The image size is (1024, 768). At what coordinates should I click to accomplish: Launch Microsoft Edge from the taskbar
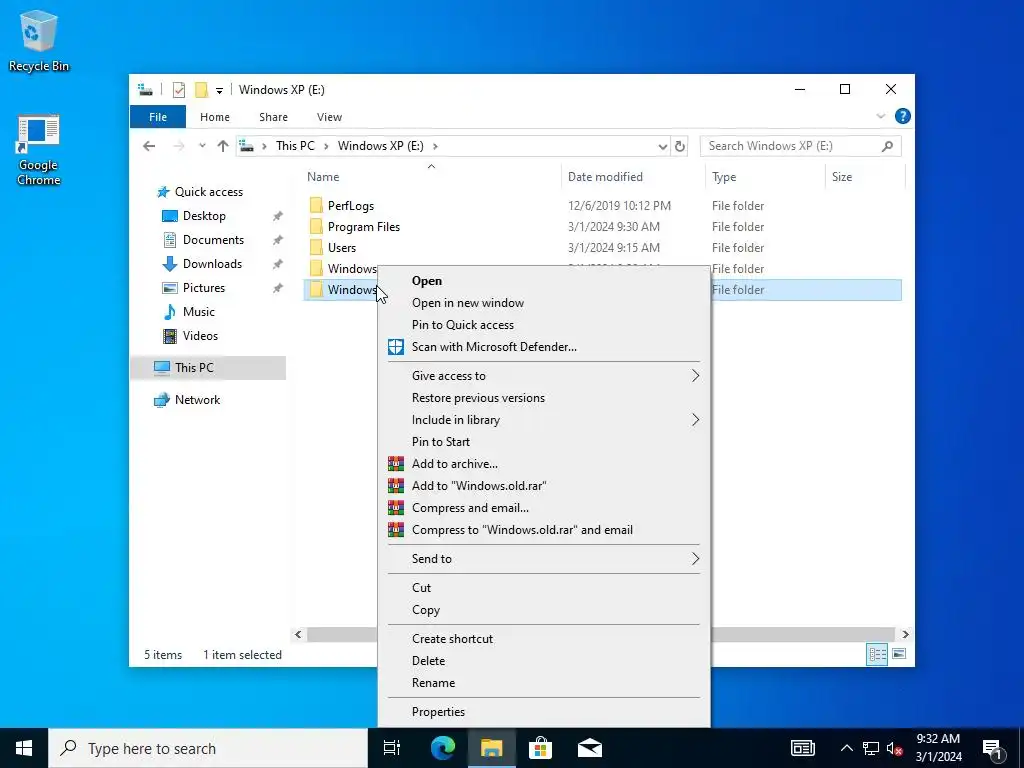coord(443,748)
